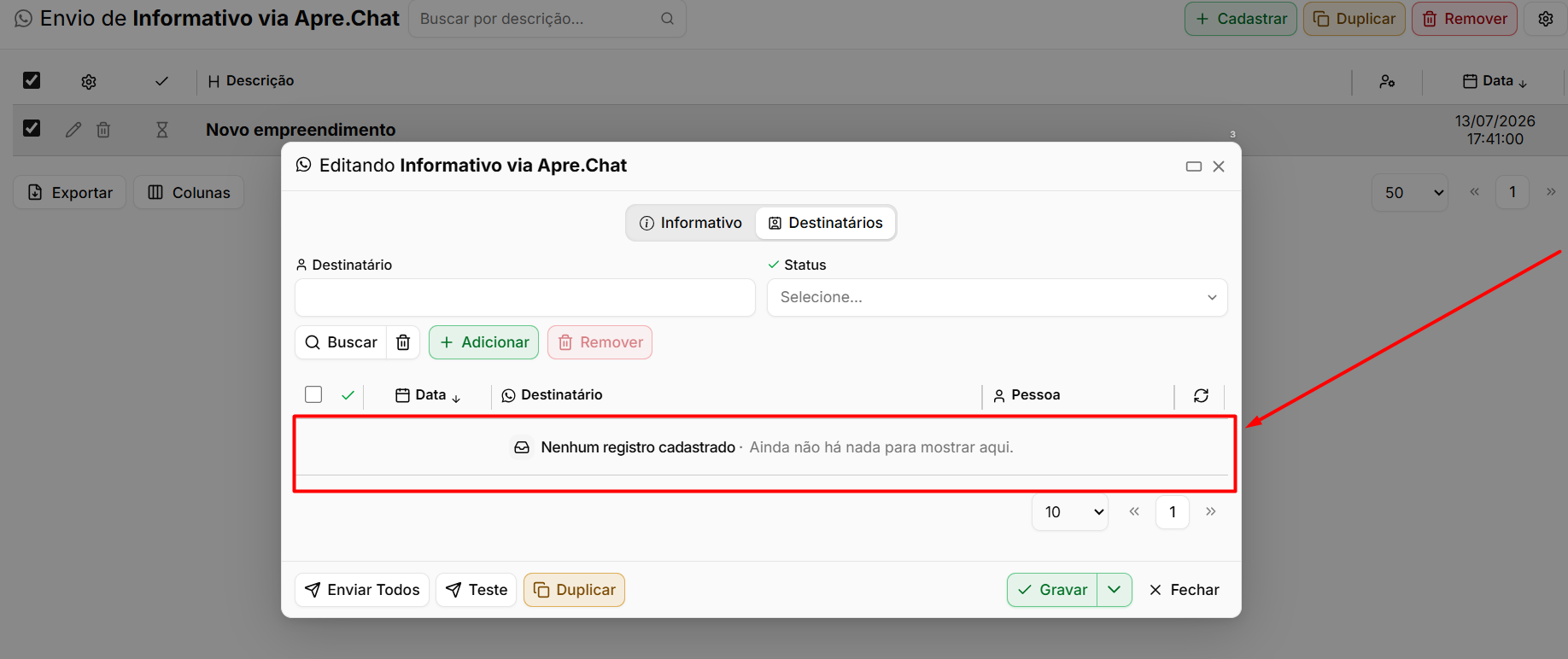Sort main list by Data column

tap(1495, 81)
